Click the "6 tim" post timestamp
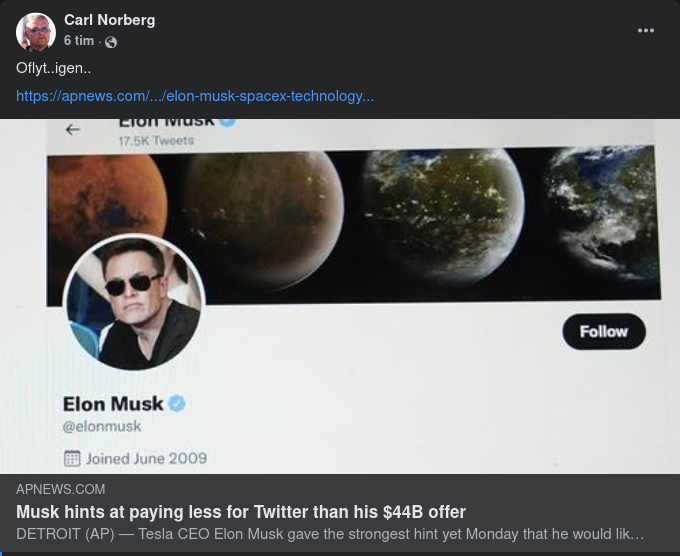 (x=78, y=41)
